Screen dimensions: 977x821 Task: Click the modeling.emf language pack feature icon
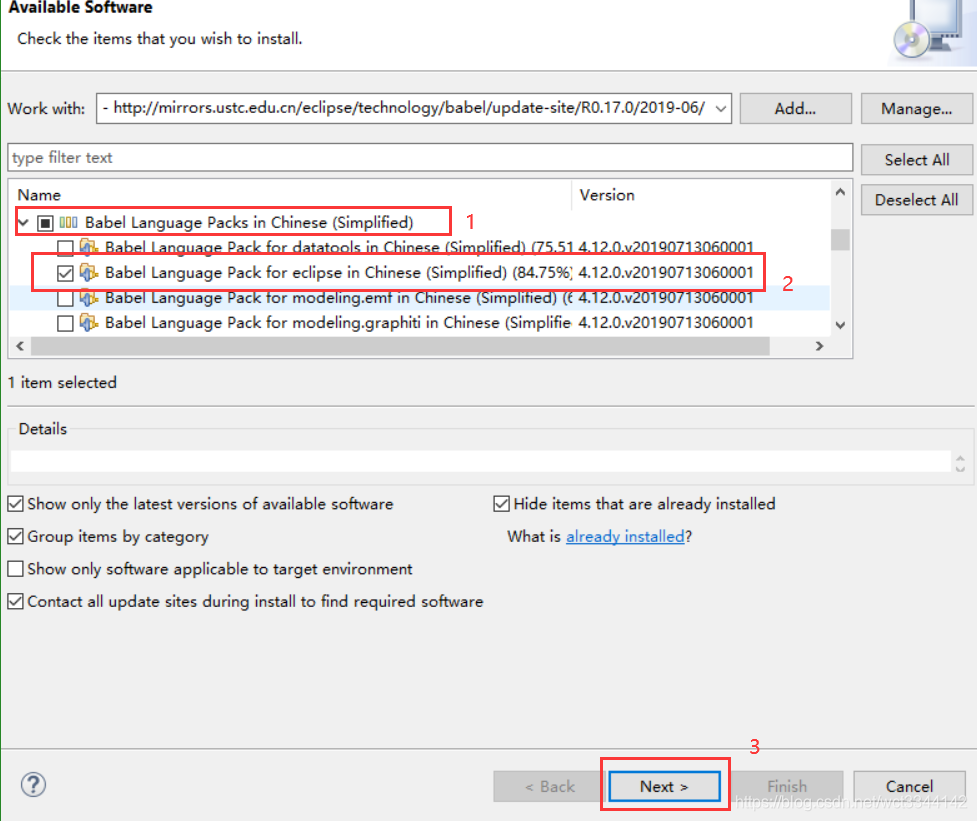[88, 298]
